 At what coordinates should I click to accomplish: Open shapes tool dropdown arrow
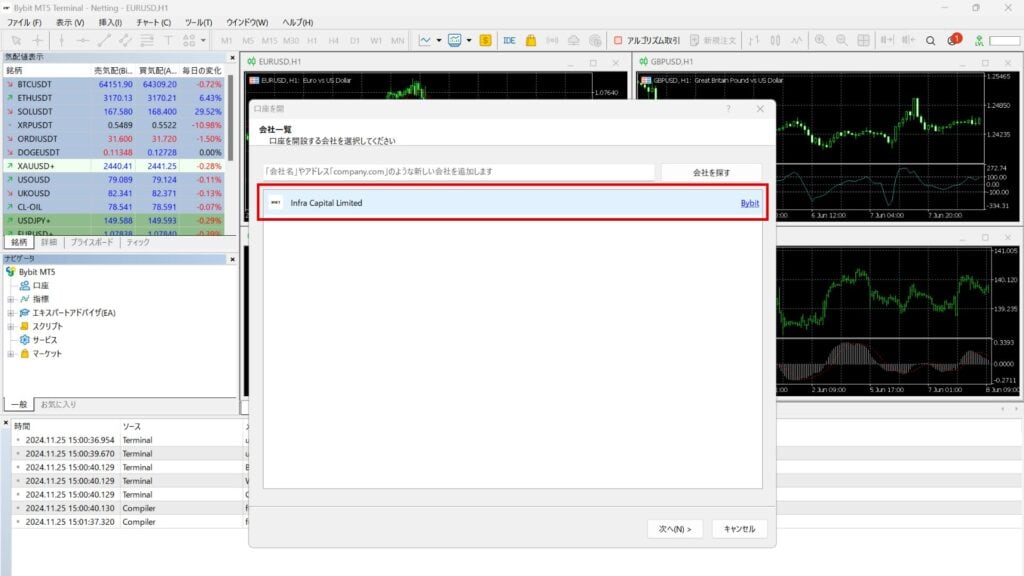coord(203,40)
